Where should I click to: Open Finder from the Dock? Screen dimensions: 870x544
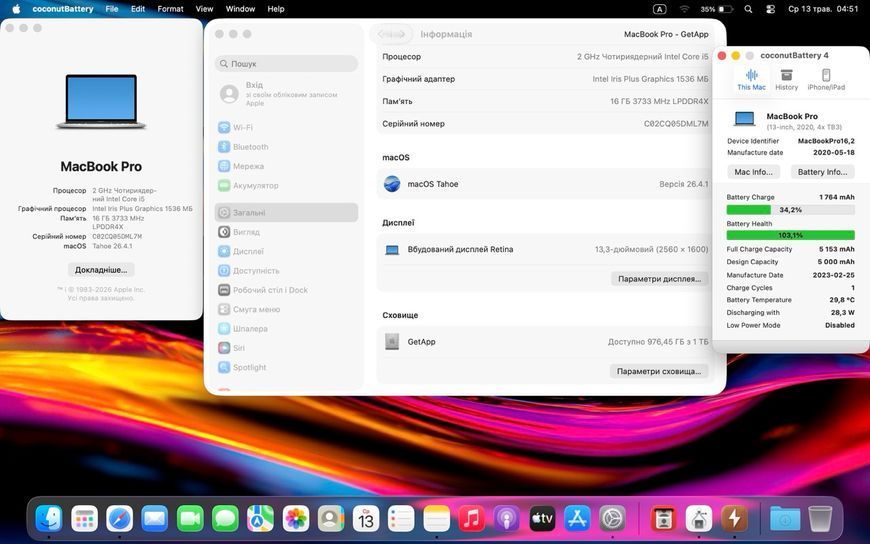pyautogui.click(x=49, y=519)
